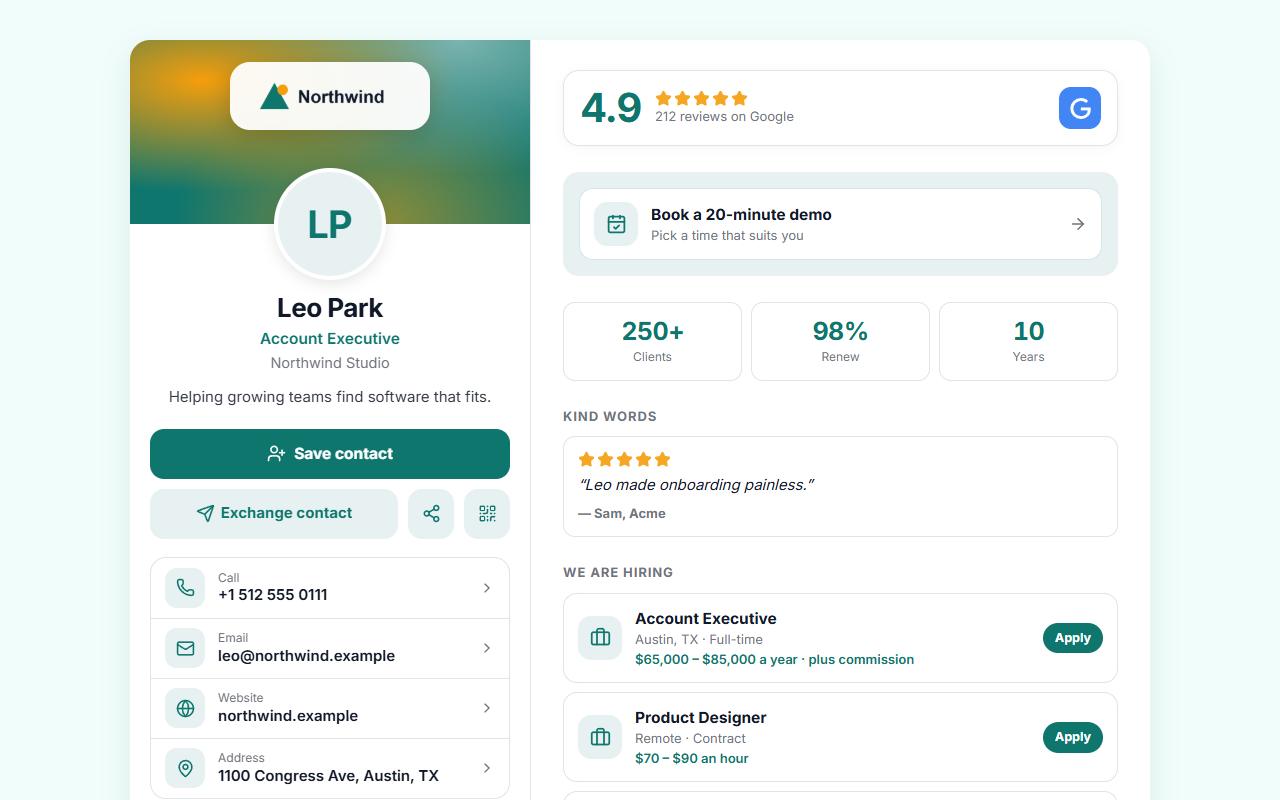1280x800 pixels.
Task: Click the blue Google logo icon
Action: pyautogui.click(x=1080, y=108)
